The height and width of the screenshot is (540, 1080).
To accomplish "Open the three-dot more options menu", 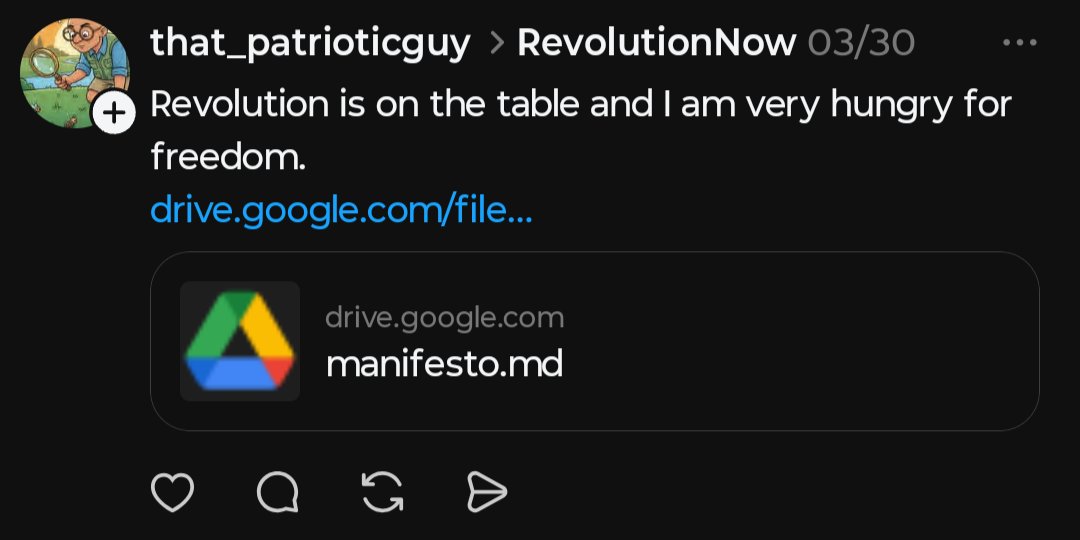I will [x=1020, y=43].
